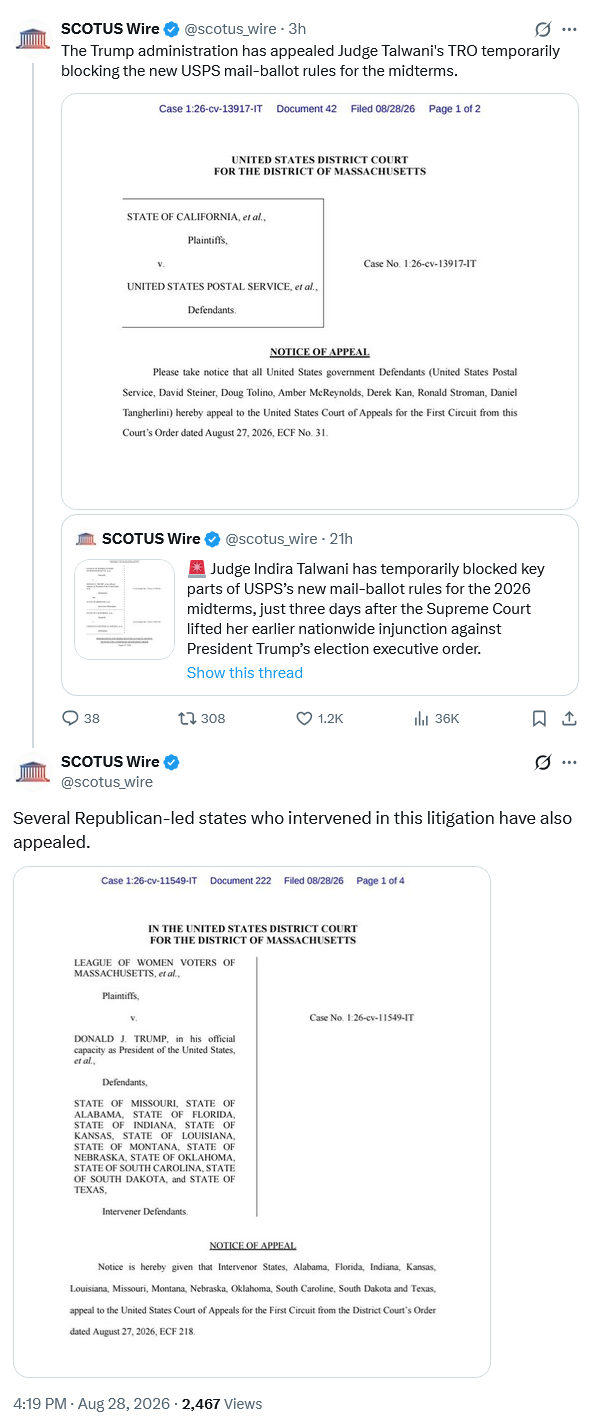Viewport: 590px width, 1424px height.
Task: Click Grok icon on the second tweet
Action: click(542, 762)
